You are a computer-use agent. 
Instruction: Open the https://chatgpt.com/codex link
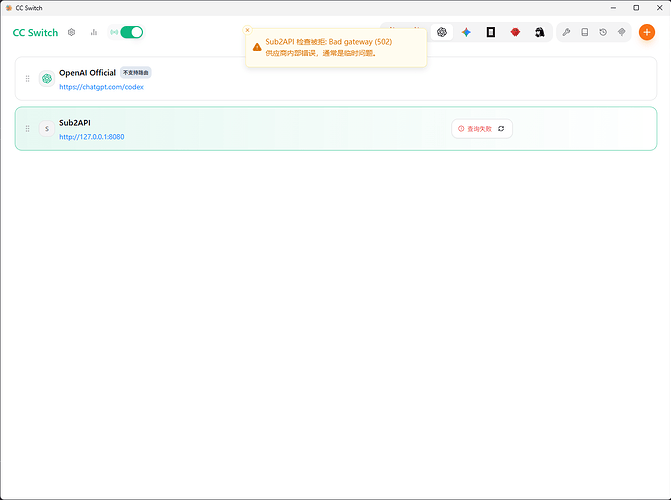101,87
